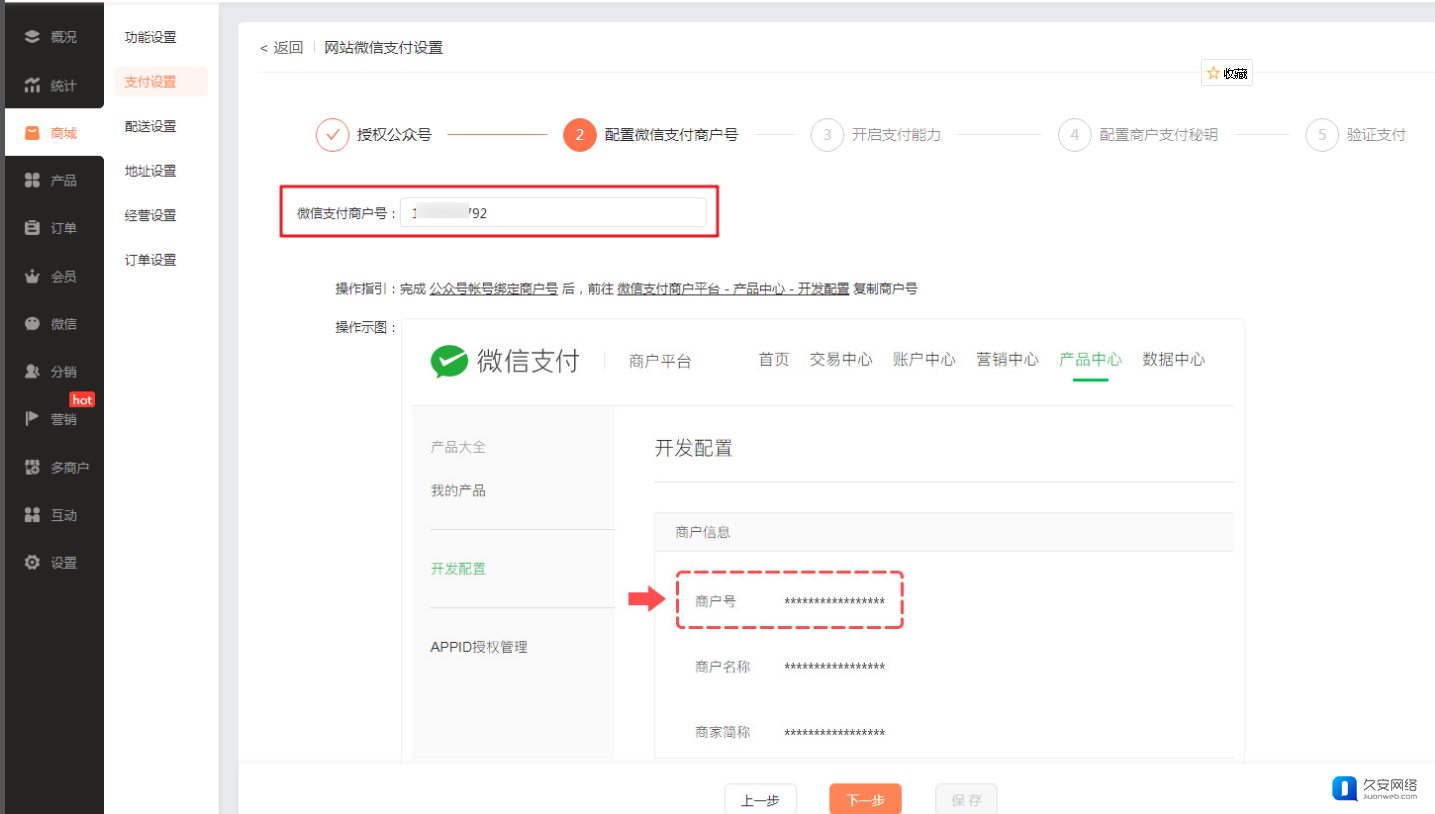1435x814 pixels.
Task: Click the 下一步 next step button
Action: (x=865, y=799)
